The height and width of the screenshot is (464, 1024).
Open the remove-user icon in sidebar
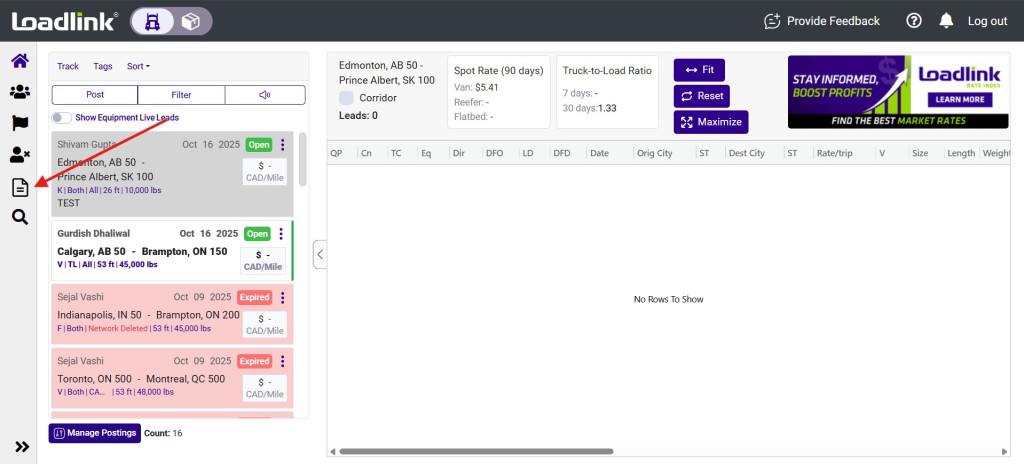(x=19, y=155)
